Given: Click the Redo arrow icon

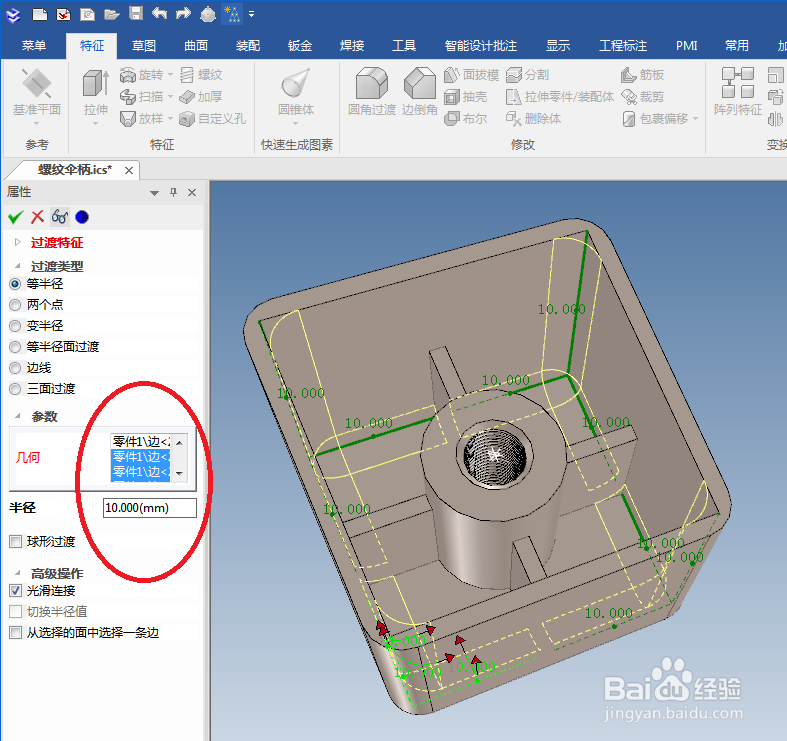Looking at the screenshot, I should coord(183,14).
